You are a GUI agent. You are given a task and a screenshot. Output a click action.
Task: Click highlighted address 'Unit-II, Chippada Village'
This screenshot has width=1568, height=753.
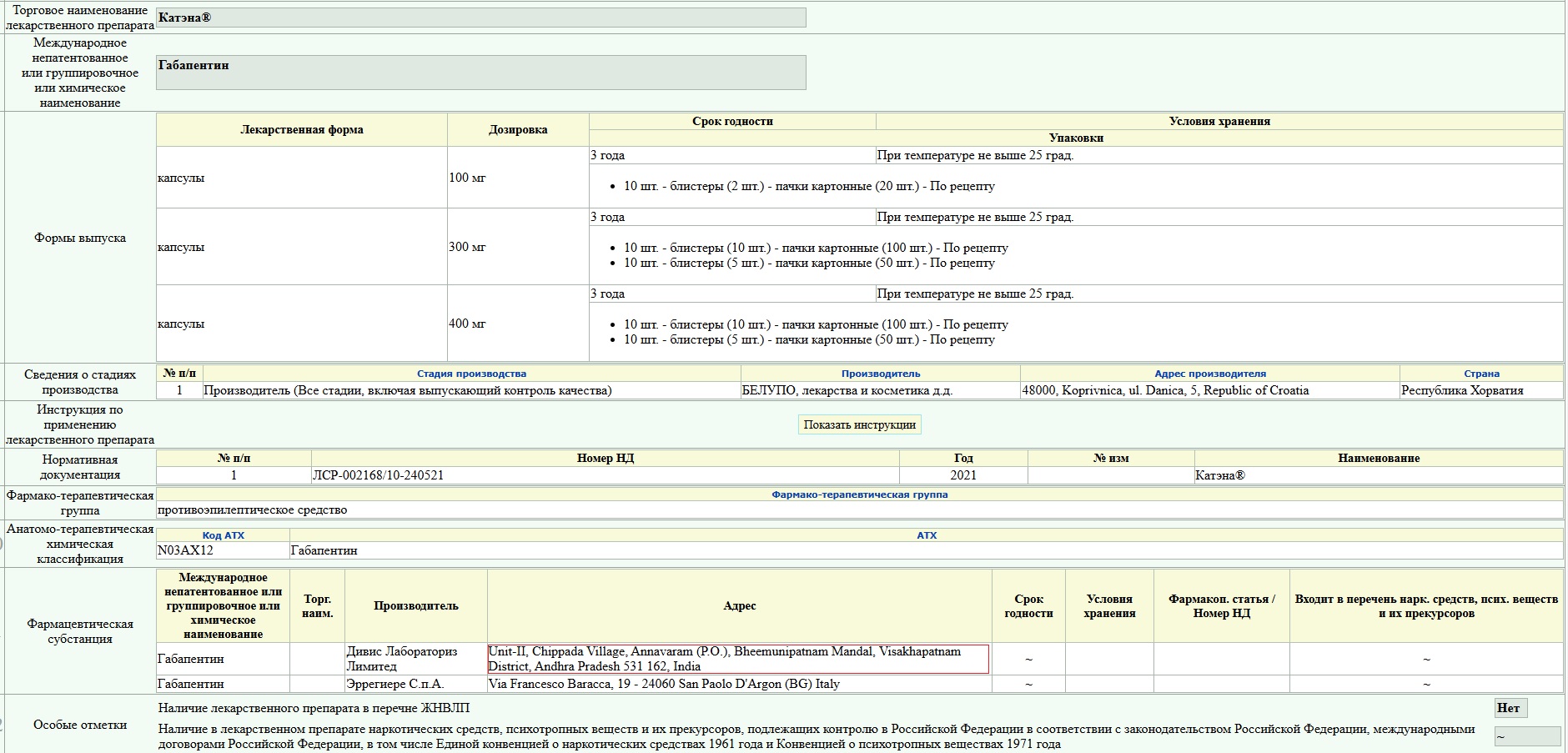(738, 659)
